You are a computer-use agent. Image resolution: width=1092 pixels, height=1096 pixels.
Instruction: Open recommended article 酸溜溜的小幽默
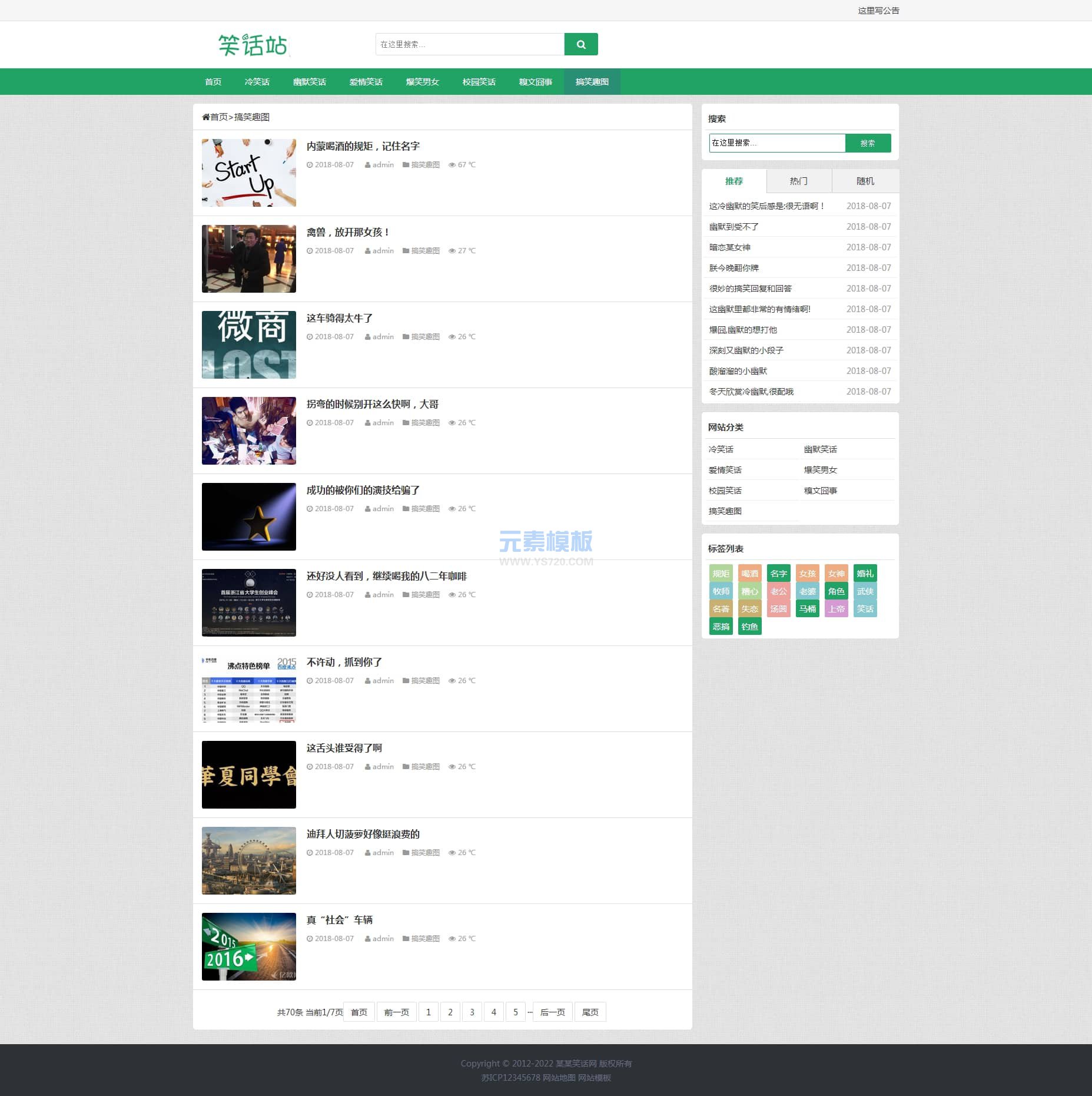pyautogui.click(x=738, y=371)
